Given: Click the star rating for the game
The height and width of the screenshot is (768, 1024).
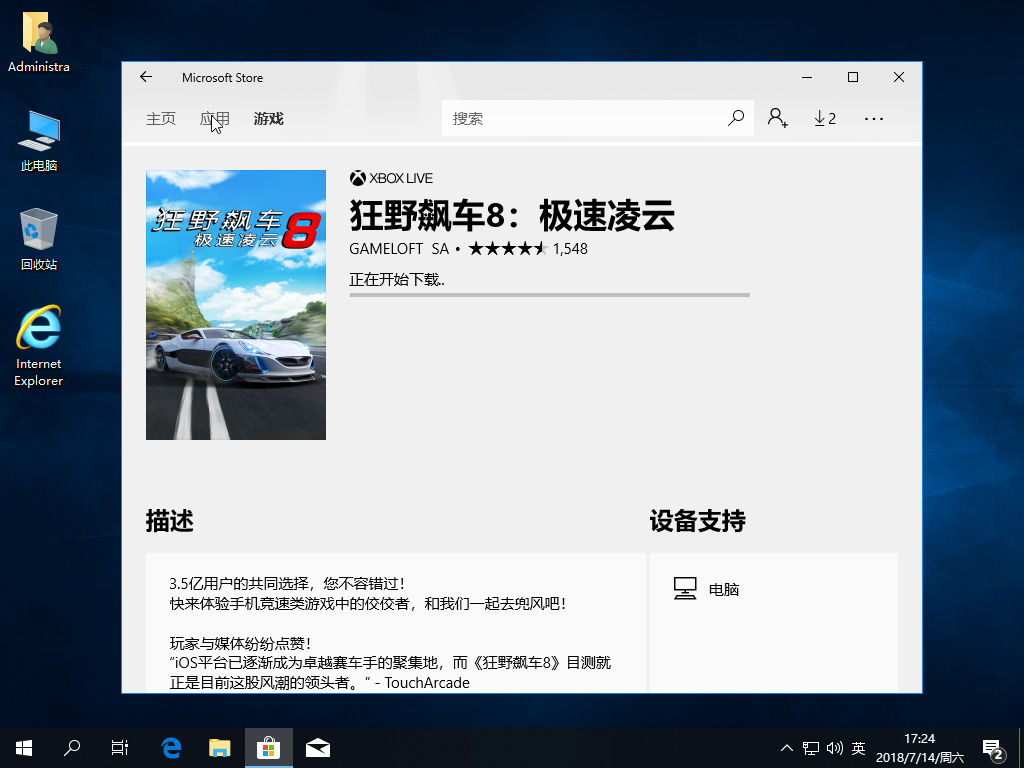Looking at the screenshot, I should coord(507,249).
